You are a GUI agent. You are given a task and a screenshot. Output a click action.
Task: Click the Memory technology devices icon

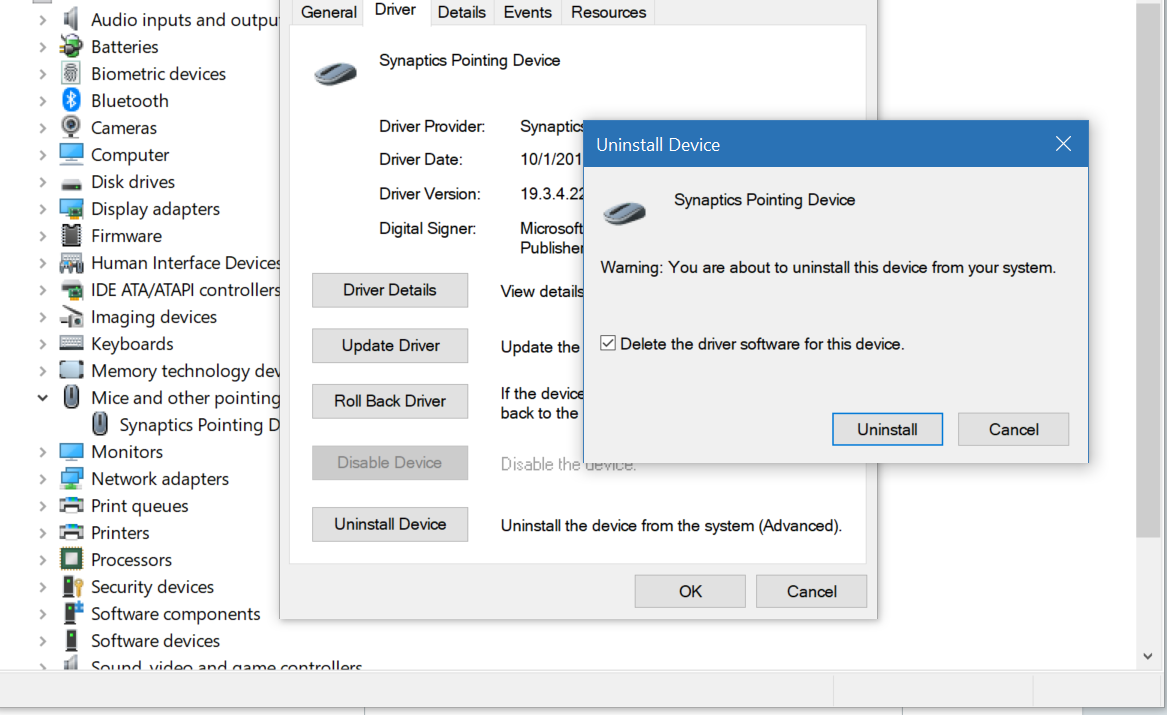click(71, 370)
